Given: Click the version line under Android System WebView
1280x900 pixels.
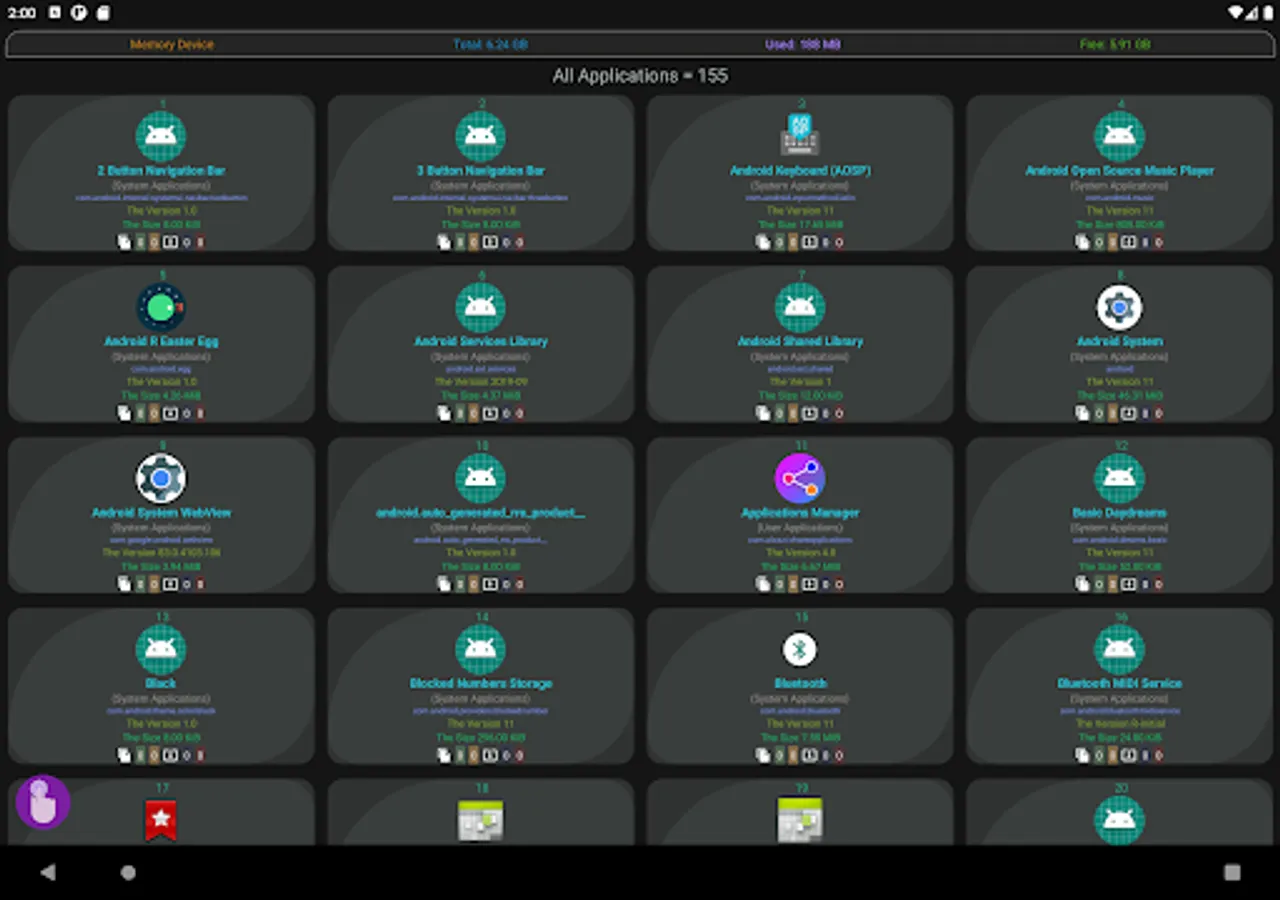Looking at the screenshot, I should [x=161, y=553].
